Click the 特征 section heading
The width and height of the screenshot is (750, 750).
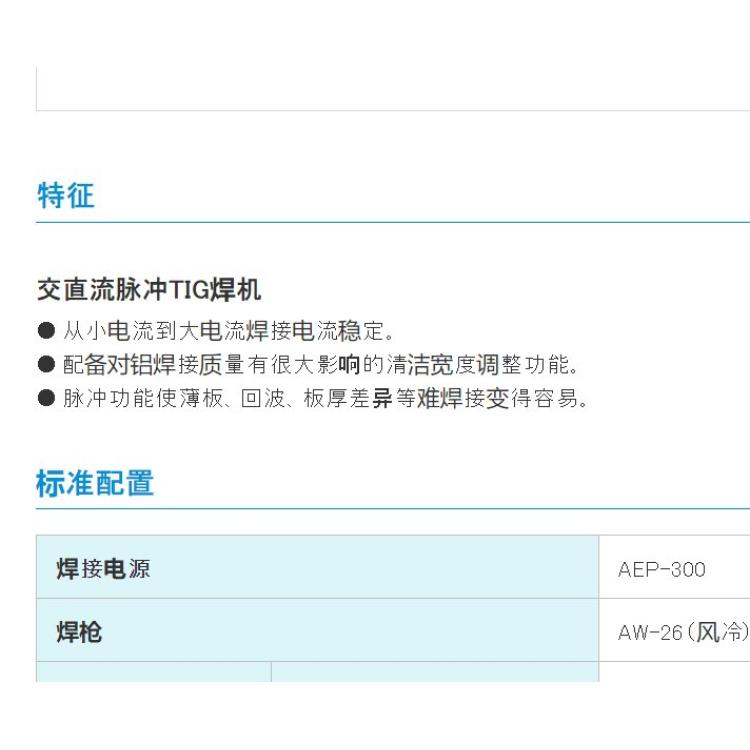[x=66, y=196]
